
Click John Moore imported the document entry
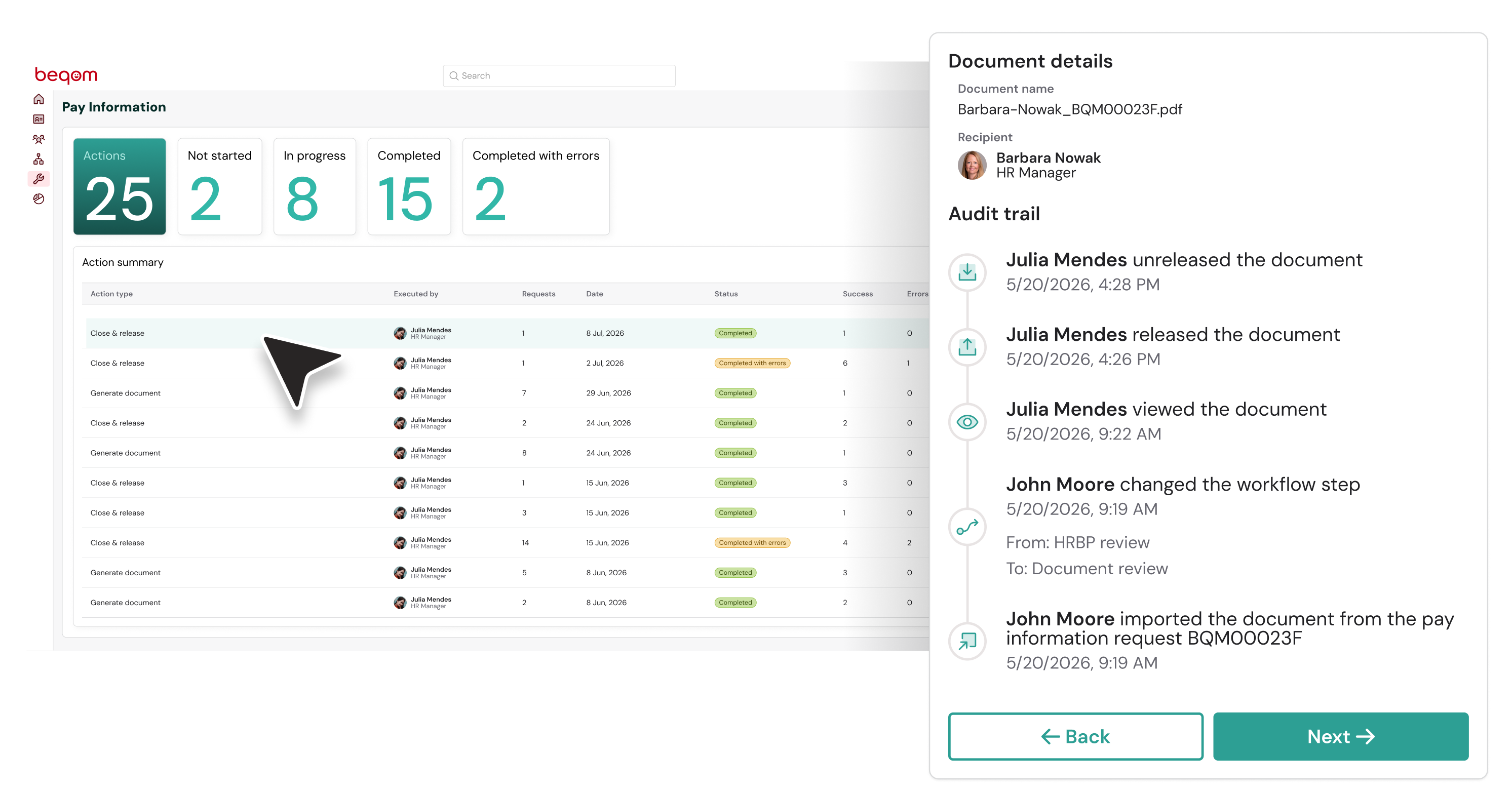[1230, 628]
